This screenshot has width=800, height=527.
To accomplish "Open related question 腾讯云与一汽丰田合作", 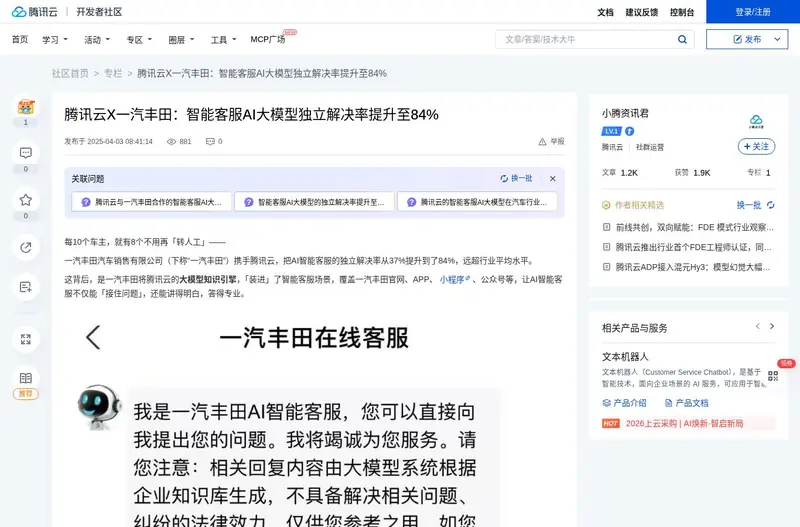I will [x=152, y=202].
